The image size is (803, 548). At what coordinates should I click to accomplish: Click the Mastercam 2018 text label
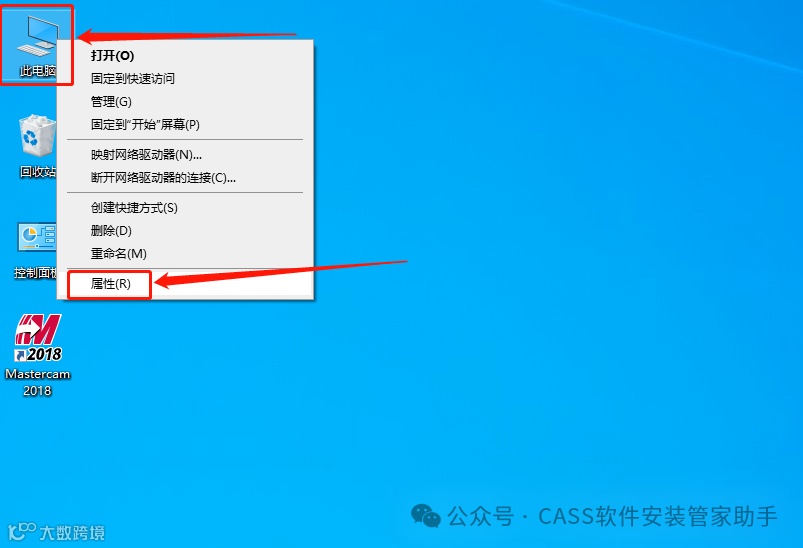pyautogui.click(x=37, y=382)
